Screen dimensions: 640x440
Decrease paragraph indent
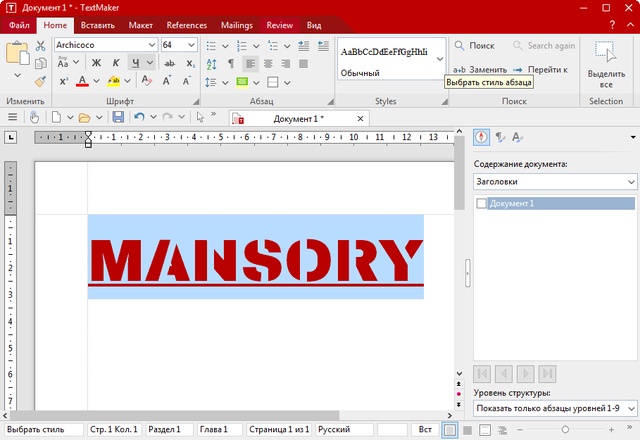323,46
